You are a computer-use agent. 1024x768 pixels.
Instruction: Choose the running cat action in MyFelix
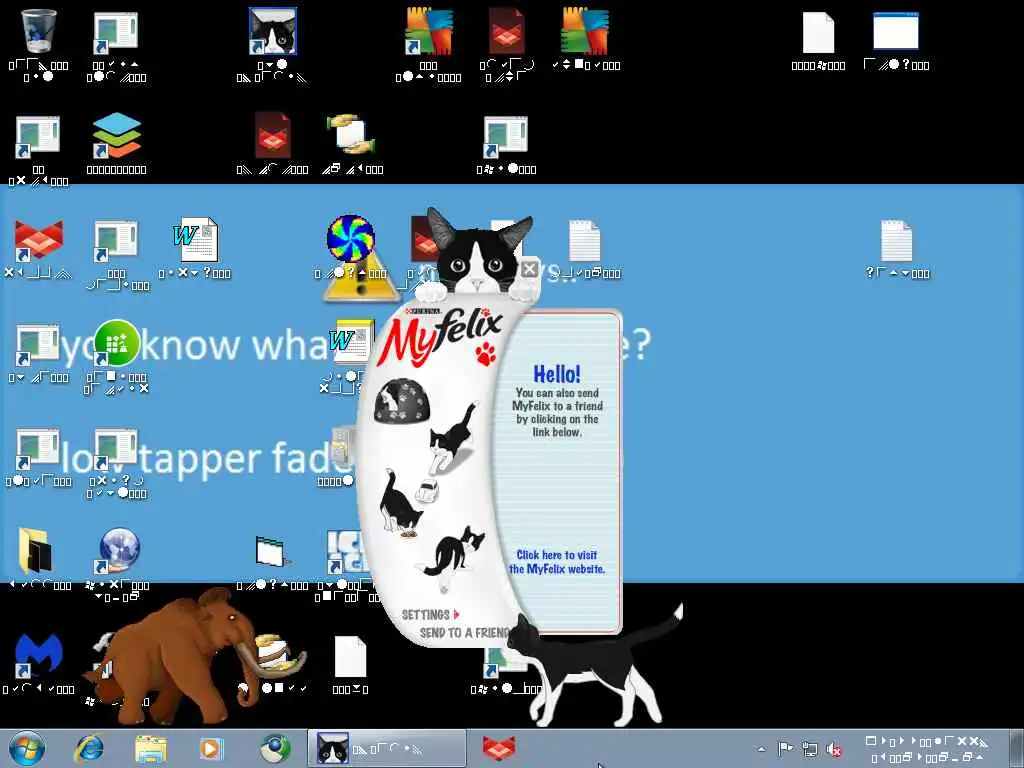(452, 436)
